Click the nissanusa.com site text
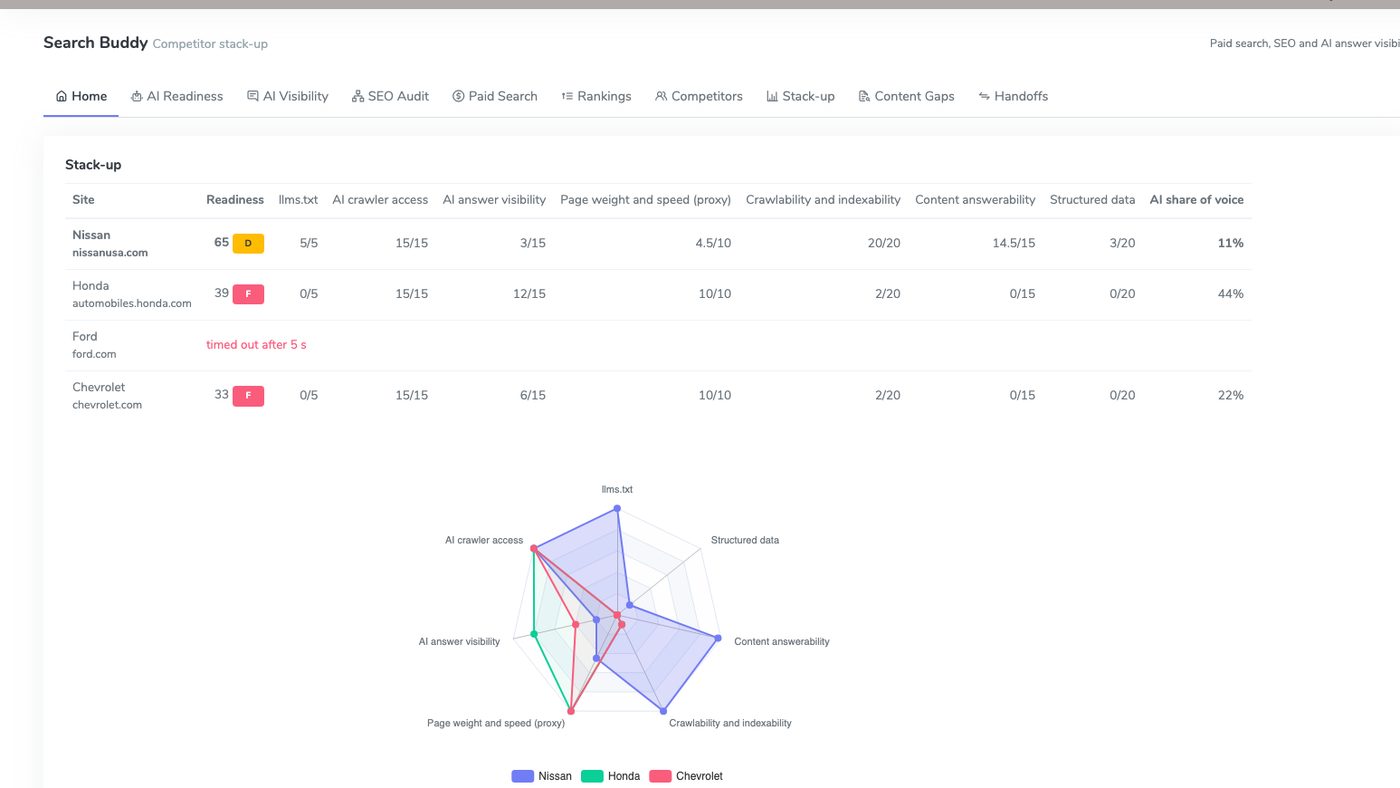Screen dimensions: 1400x788 (110, 253)
